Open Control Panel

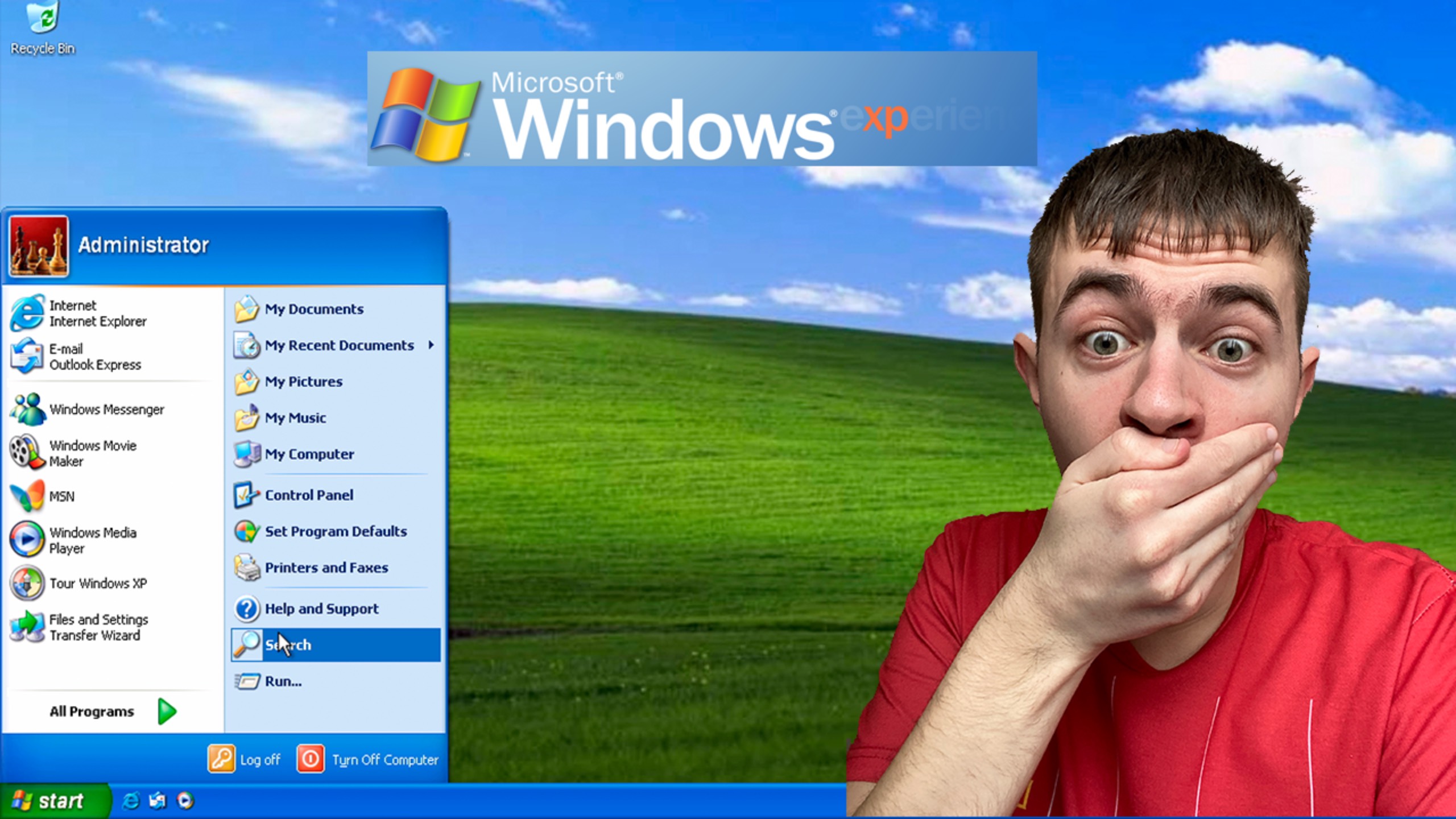pyautogui.click(x=308, y=495)
